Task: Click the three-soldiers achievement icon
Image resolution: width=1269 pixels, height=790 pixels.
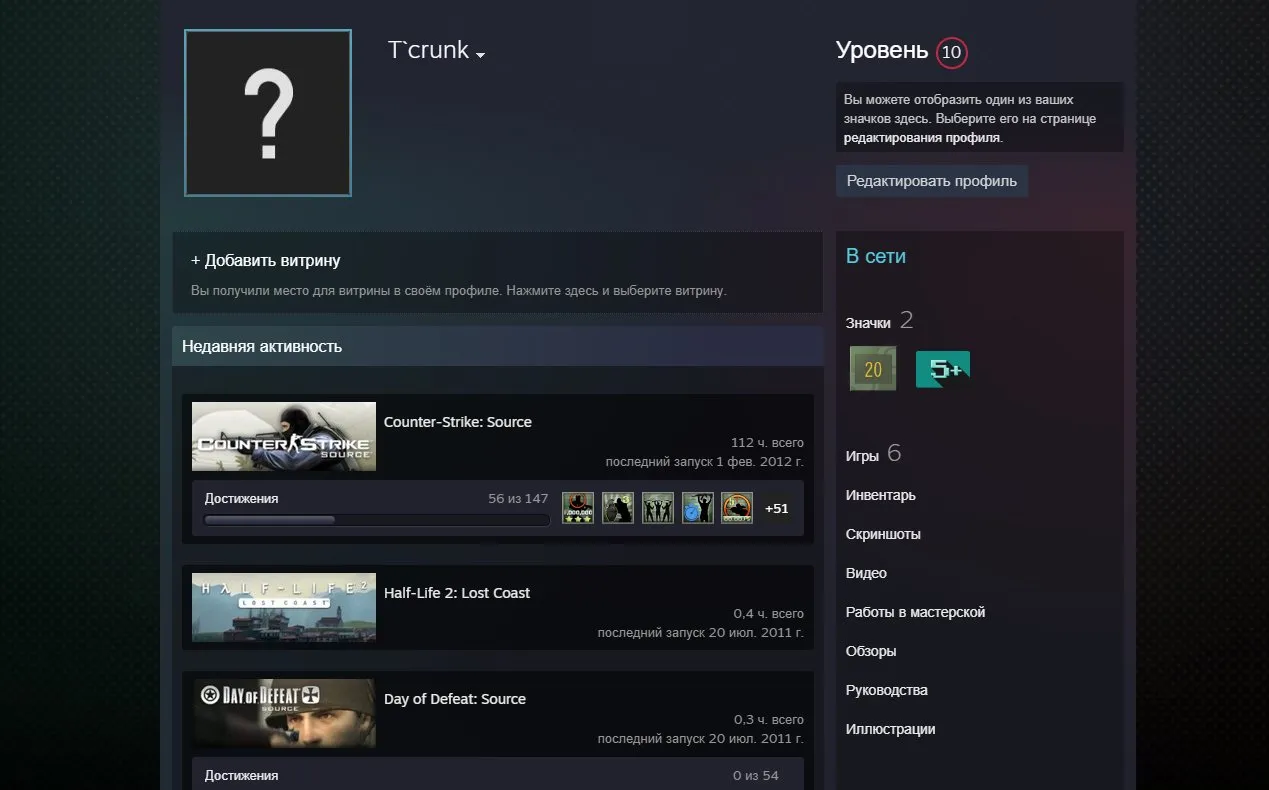Action: coord(658,508)
